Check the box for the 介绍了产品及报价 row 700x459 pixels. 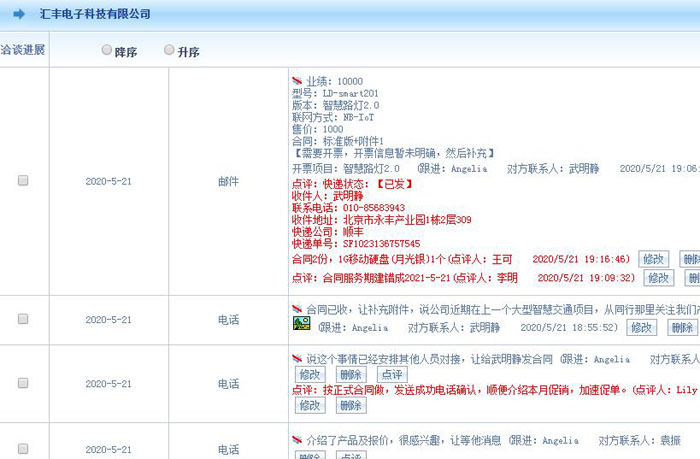23,449
